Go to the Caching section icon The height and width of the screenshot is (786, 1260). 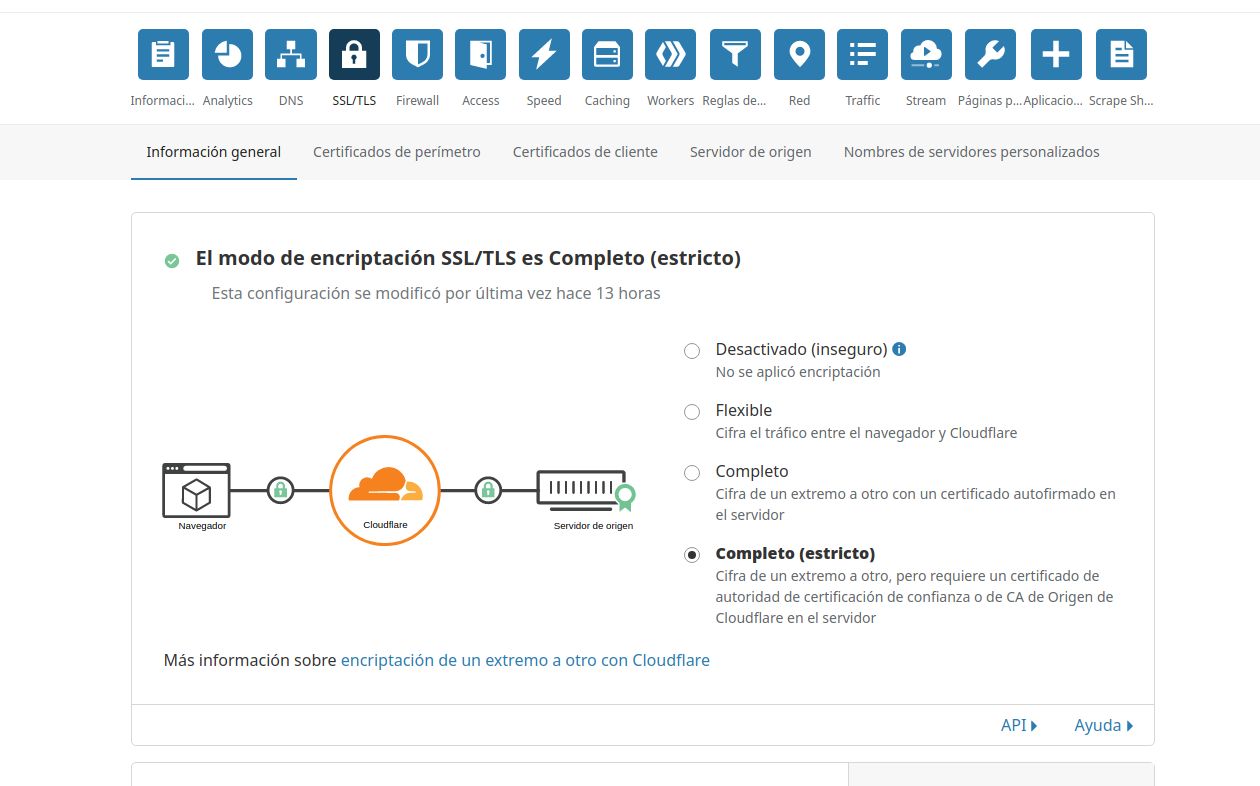pos(607,55)
